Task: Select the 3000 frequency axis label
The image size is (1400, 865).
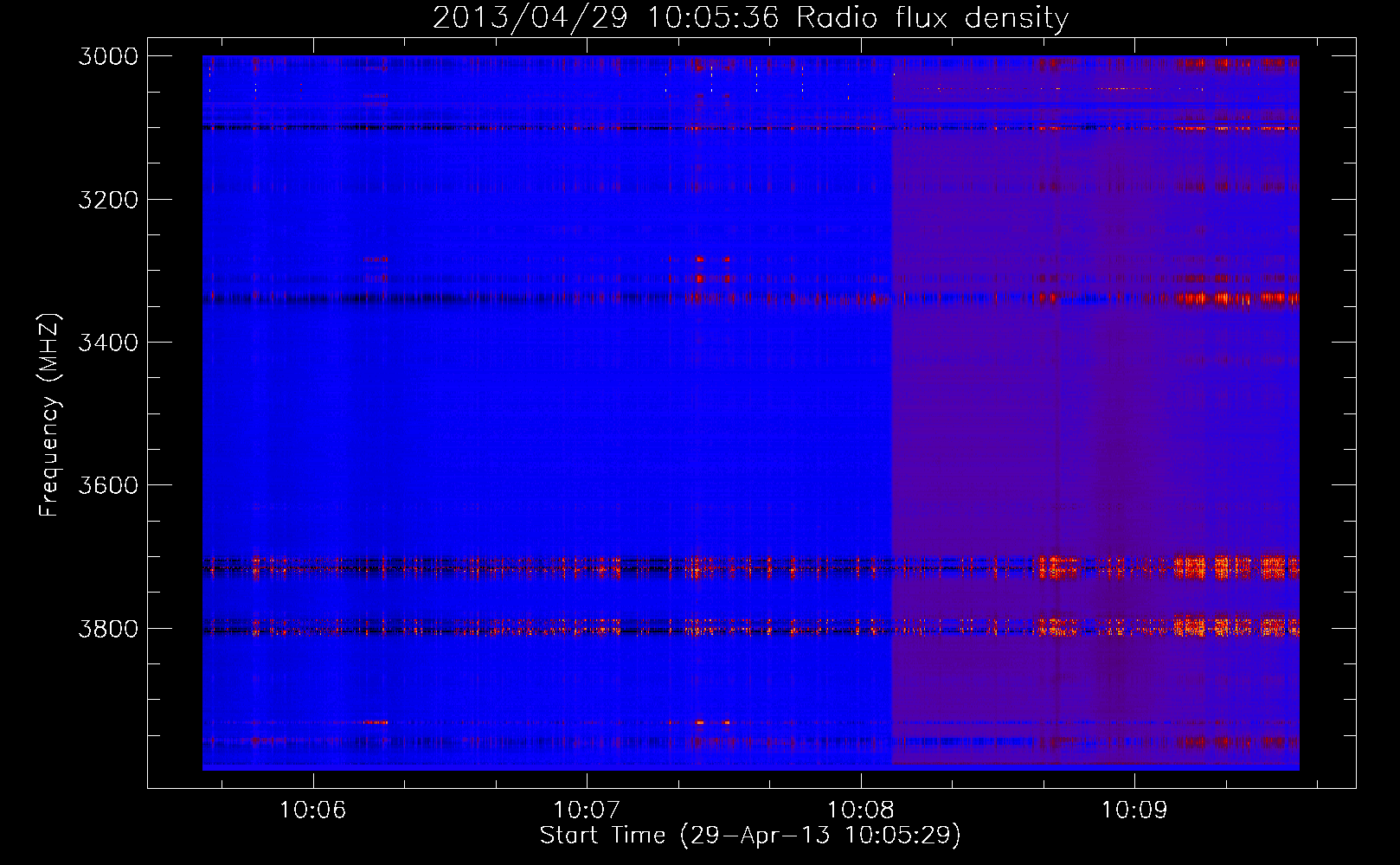Action: click(x=108, y=56)
